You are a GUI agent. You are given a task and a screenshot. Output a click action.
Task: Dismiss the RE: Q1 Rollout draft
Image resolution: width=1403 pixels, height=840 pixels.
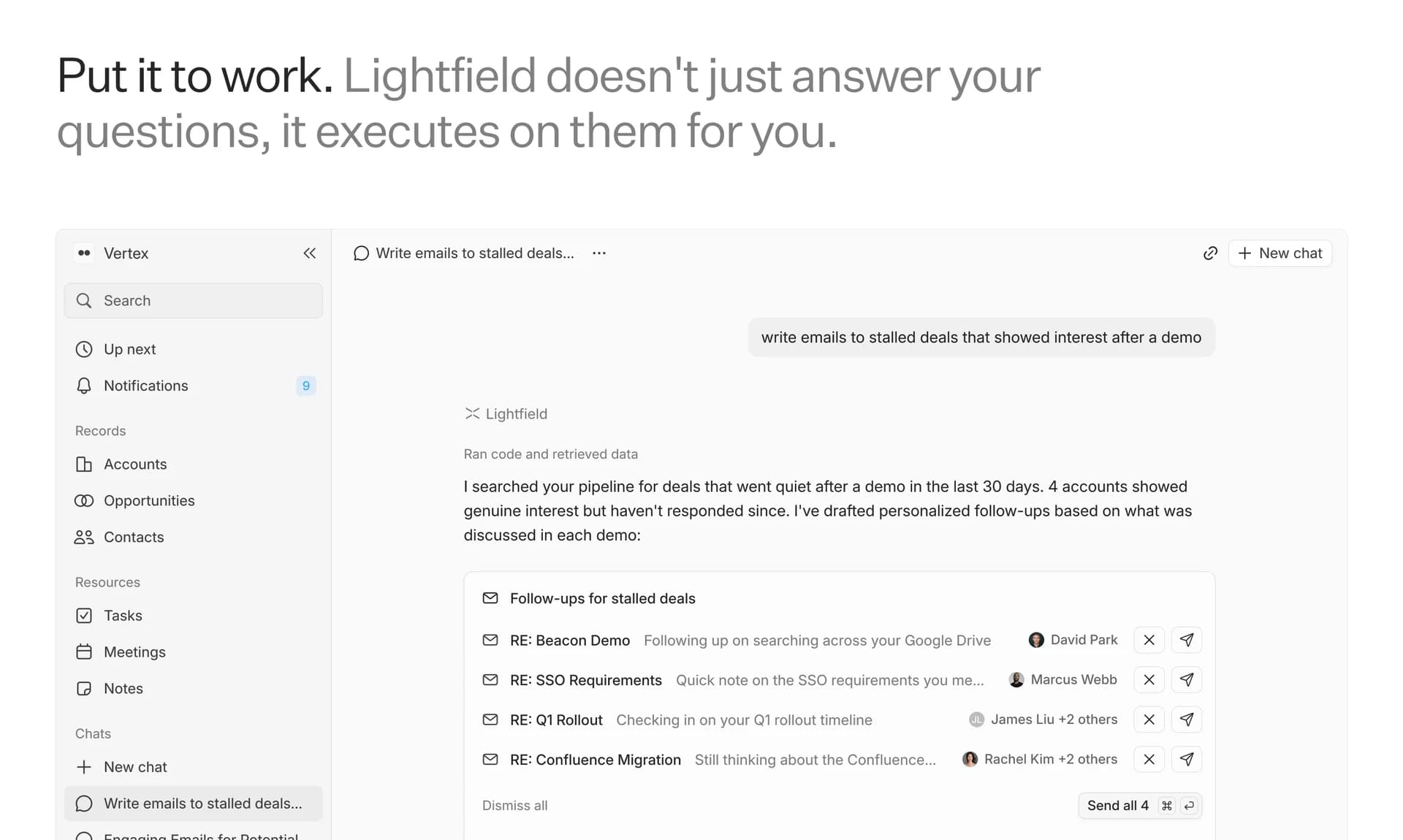coord(1148,719)
